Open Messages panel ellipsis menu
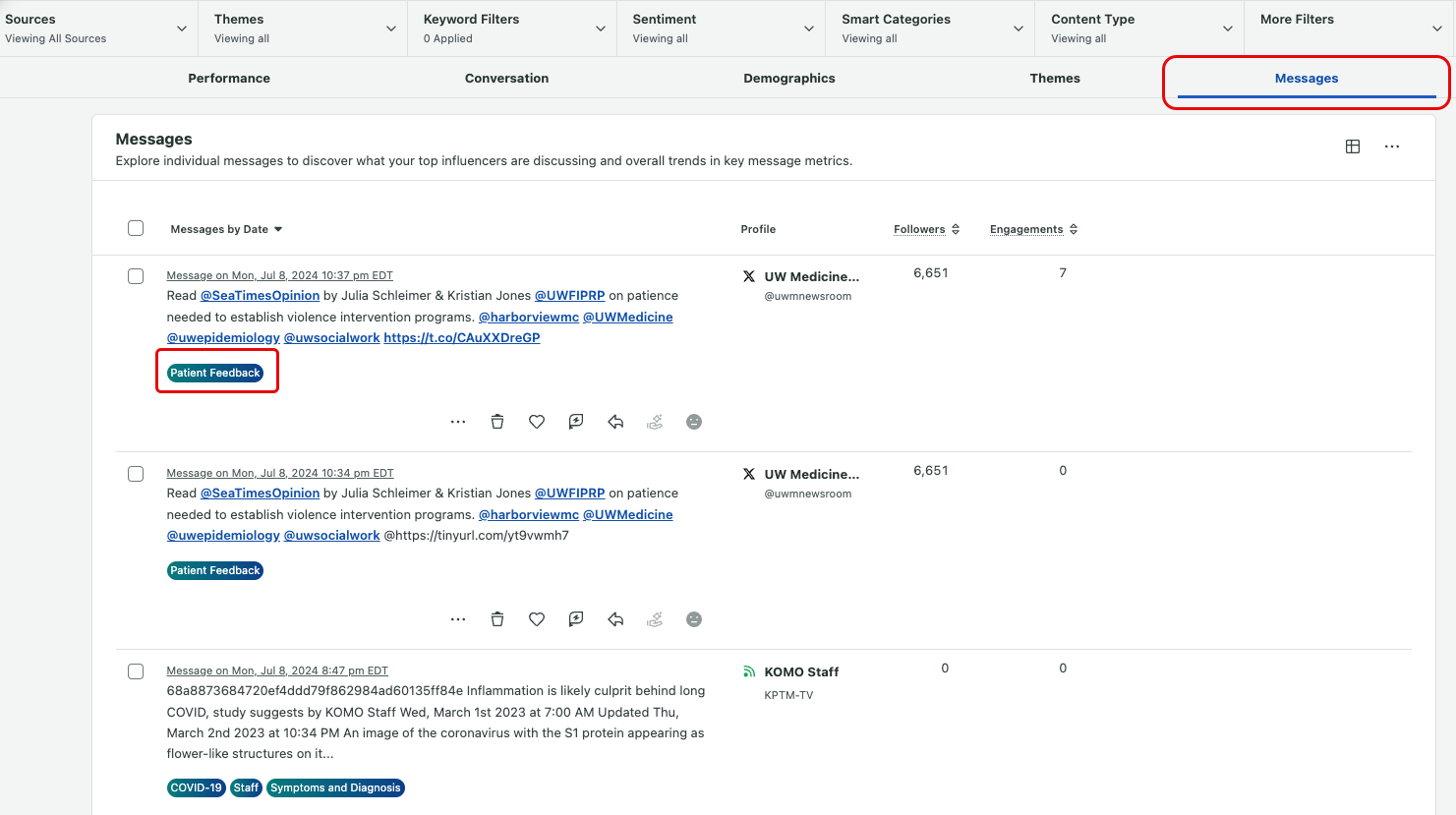 (x=1392, y=146)
